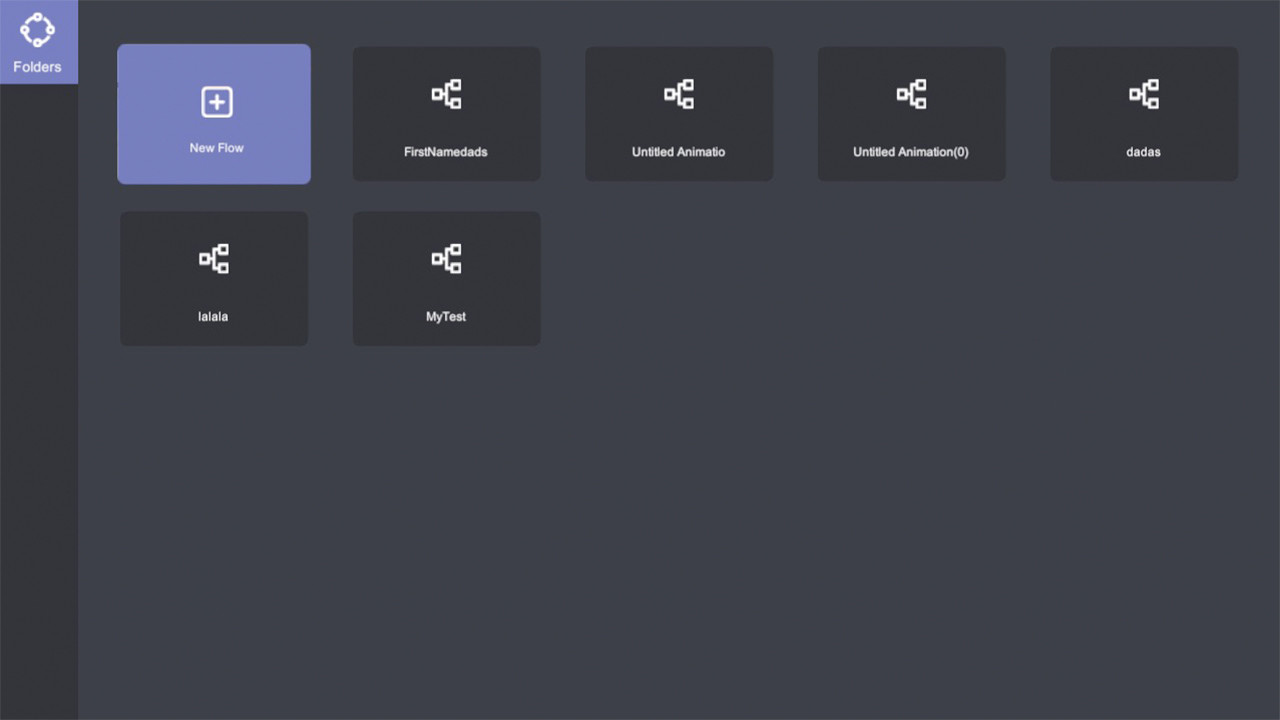Open the lalala flow thumbnail
The image size is (1280, 720).
213,278
